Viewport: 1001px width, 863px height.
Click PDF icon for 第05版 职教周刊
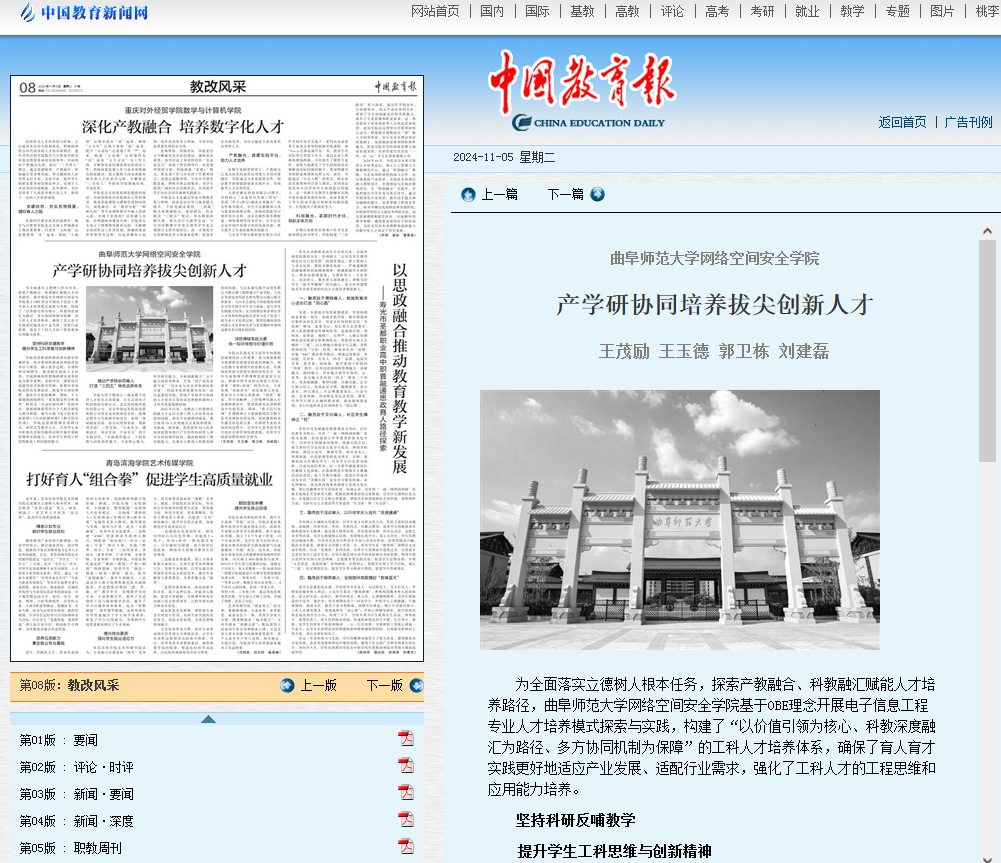click(406, 846)
